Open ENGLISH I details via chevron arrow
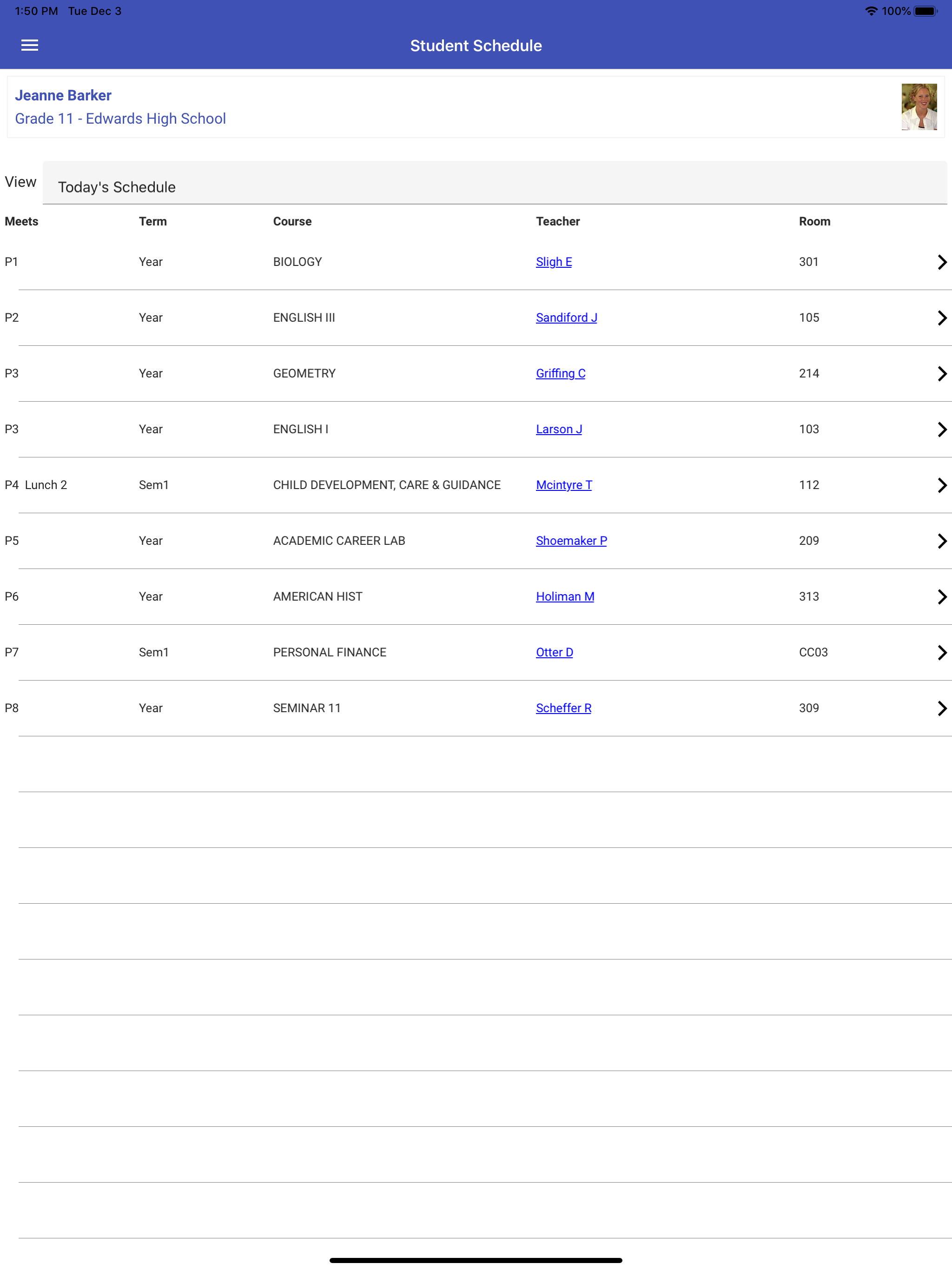Screen dimensions: 952x1270 (941, 429)
